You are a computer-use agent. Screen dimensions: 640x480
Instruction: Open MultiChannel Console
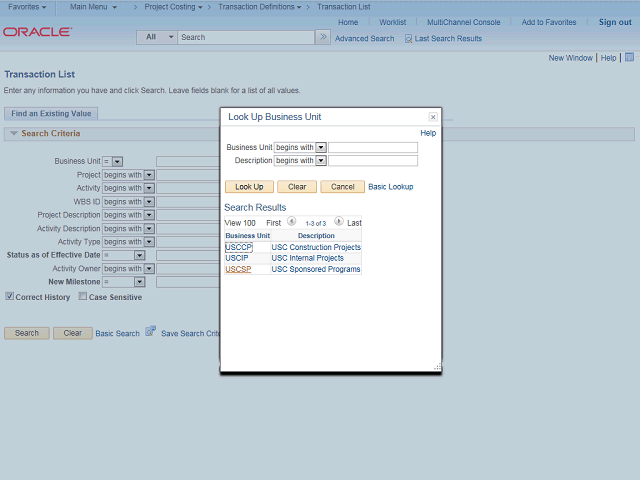[x=464, y=22]
